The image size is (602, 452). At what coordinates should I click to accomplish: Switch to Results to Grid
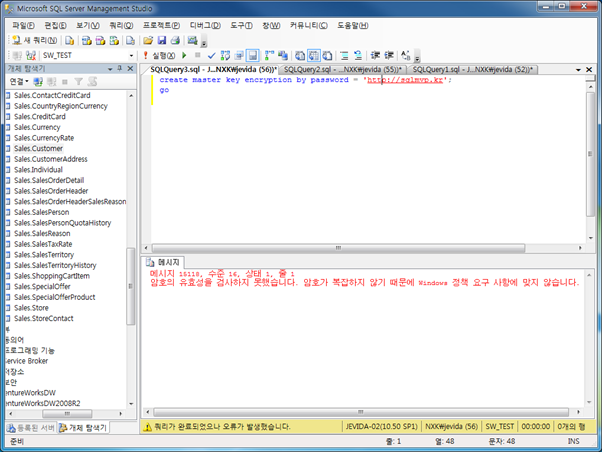click(x=314, y=56)
